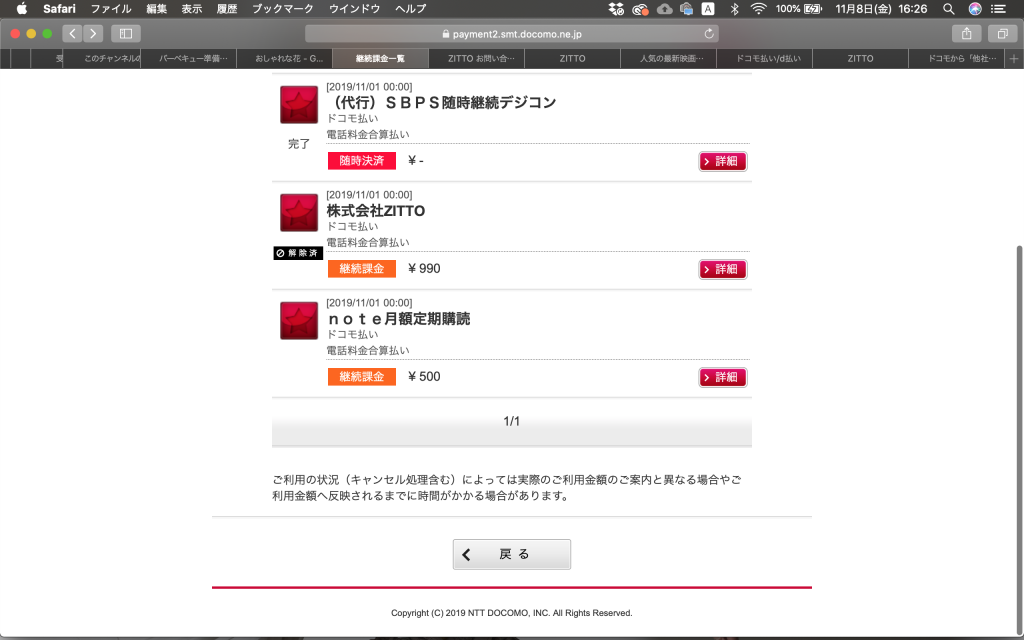
Task: Open the ヘルプ menu
Action: [411, 8]
